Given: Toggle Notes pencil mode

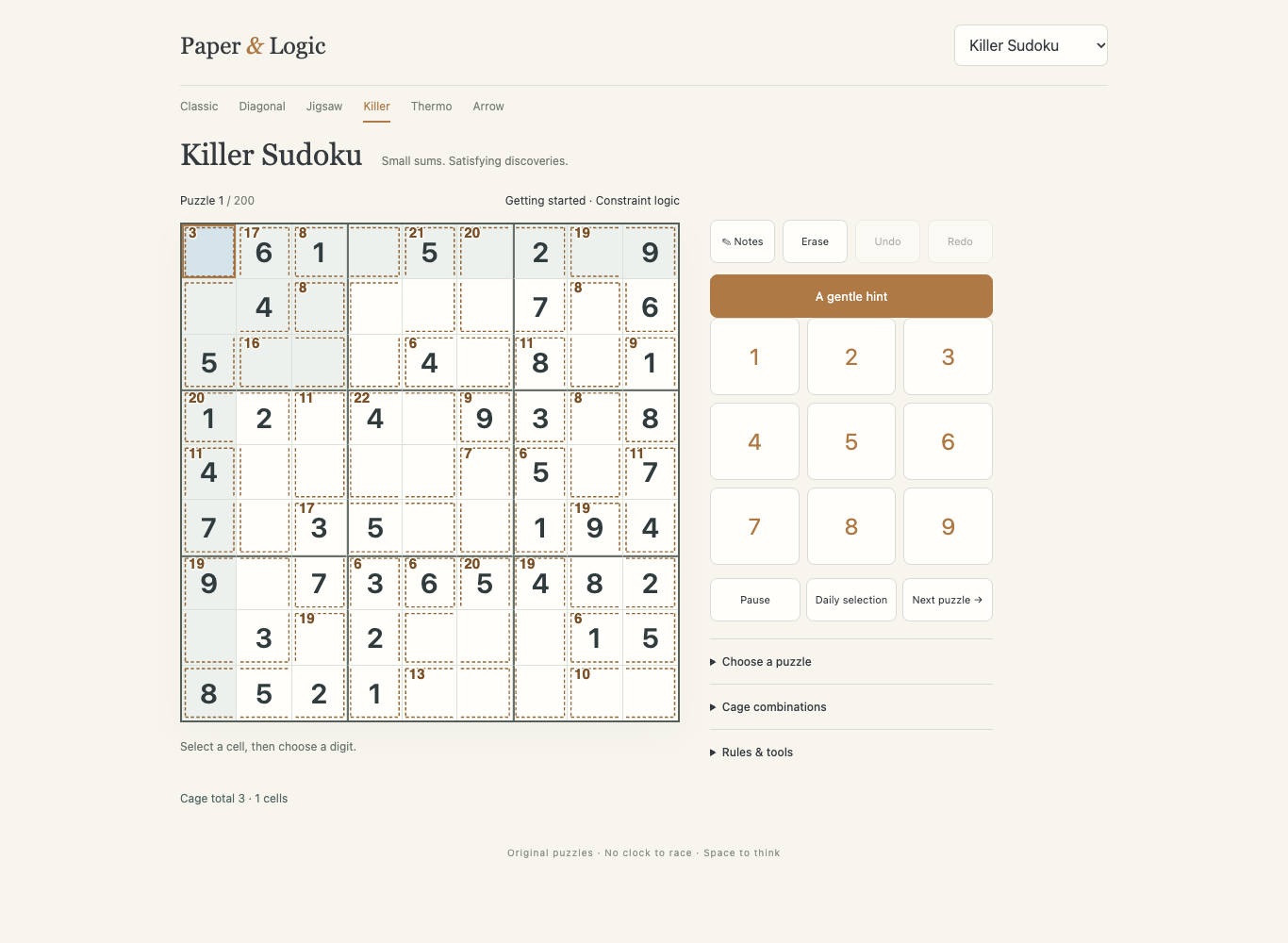Looking at the screenshot, I should 743,241.
